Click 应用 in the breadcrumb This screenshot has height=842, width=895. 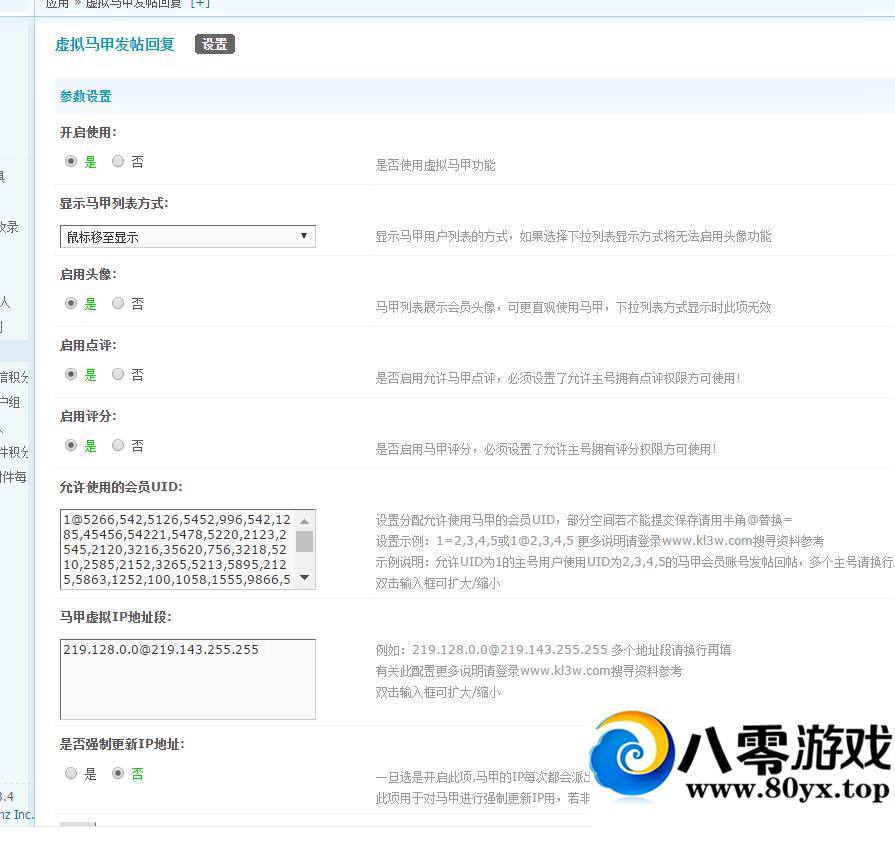coord(57,3)
